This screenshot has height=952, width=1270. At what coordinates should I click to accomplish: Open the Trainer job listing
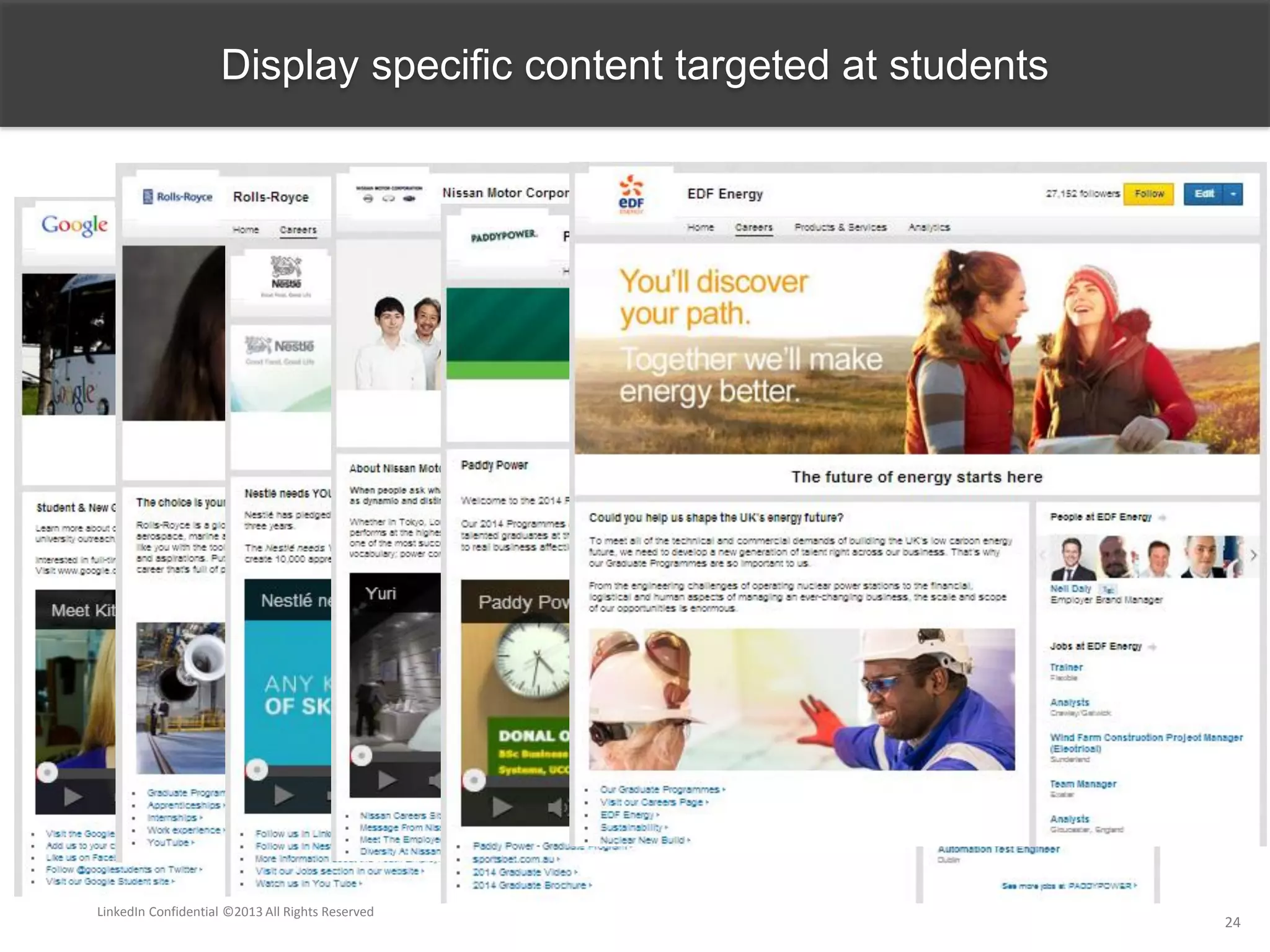tap(1066, 668)
